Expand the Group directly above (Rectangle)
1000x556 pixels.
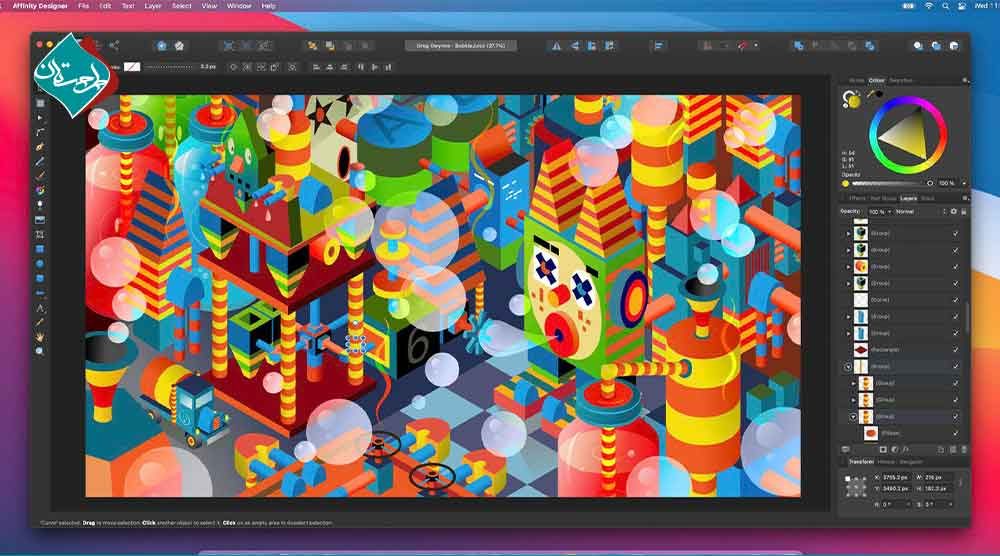pyautogui.click(x=848, y=333)
